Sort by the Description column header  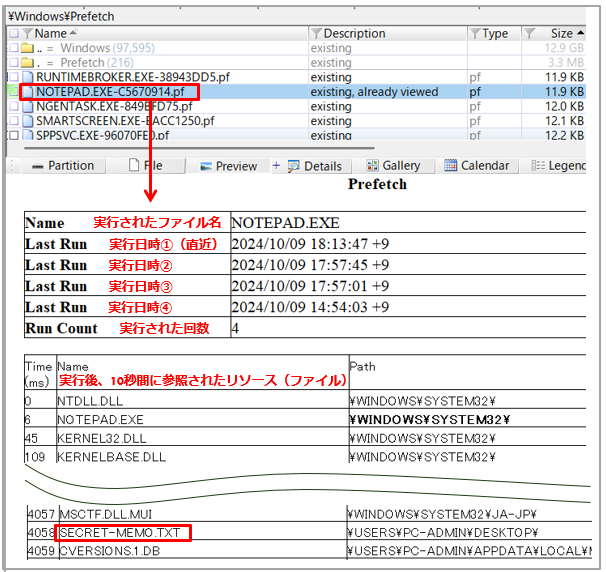[354, 34]
